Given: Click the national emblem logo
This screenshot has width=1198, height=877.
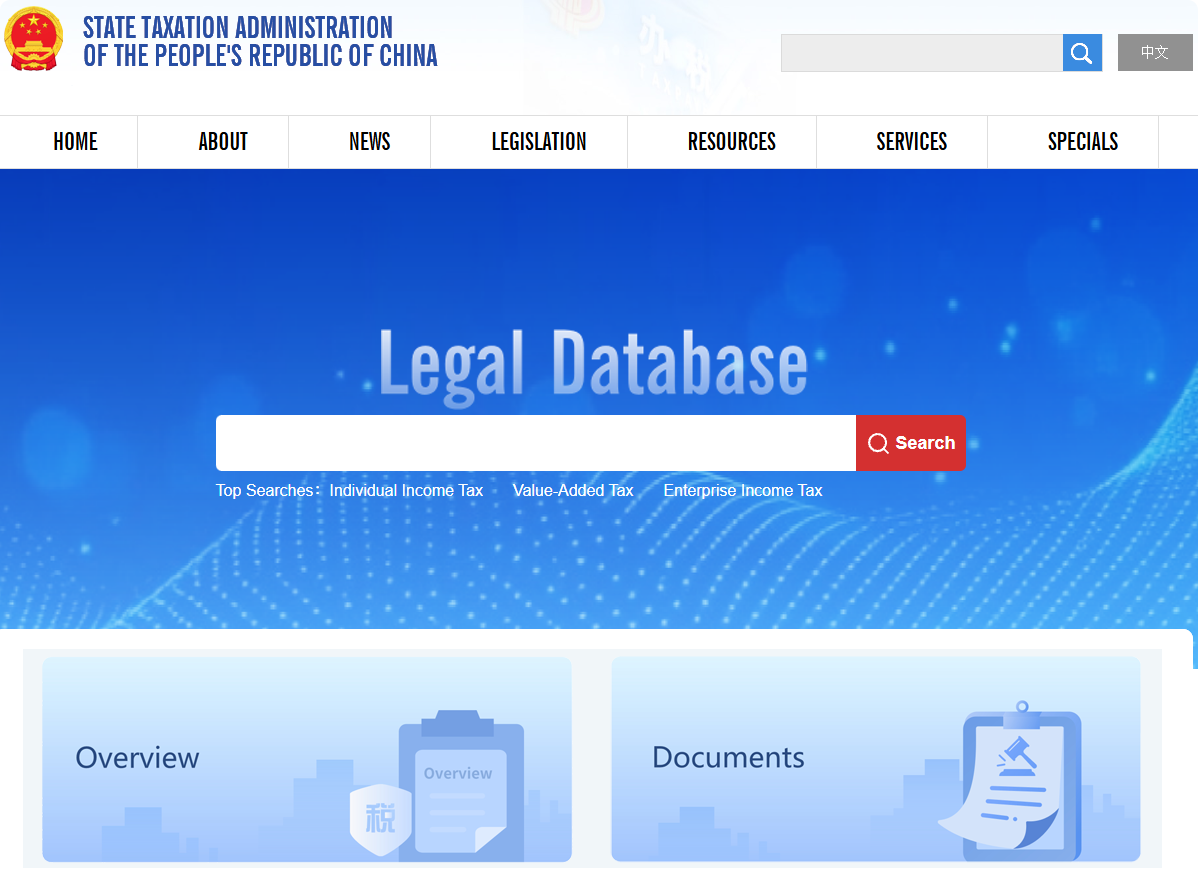Looking at the screenshot, I should coord(33,41).
